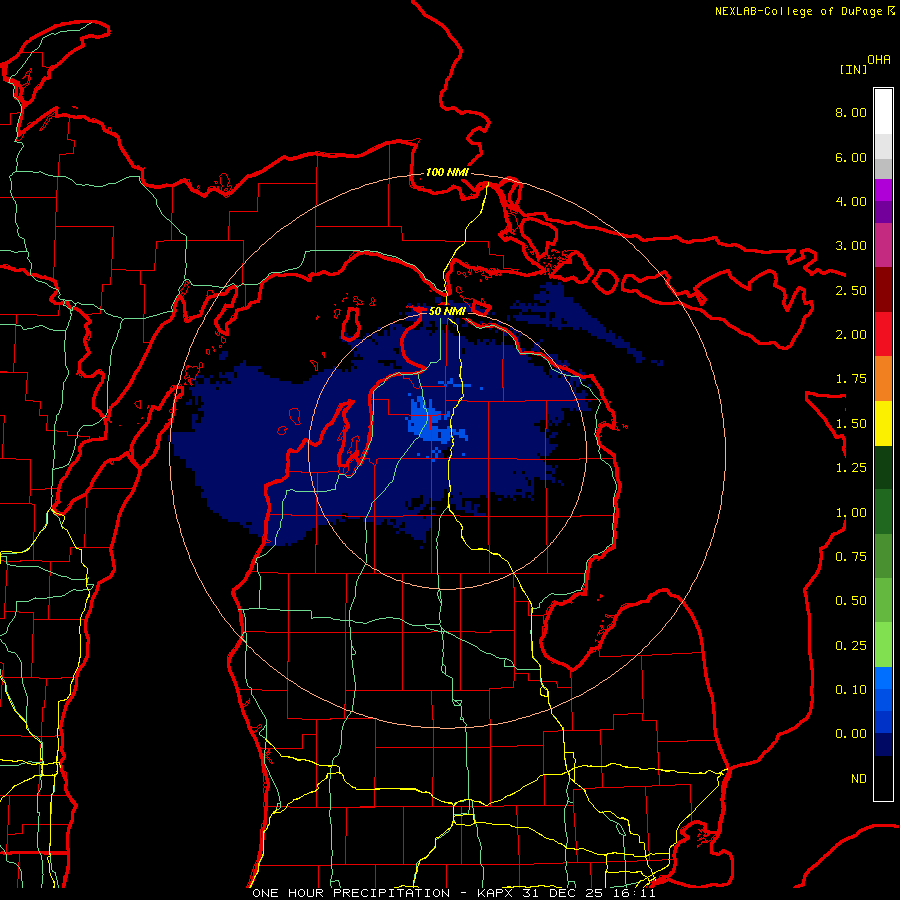Click the [IN] units label
Image resolution: width=900 pixels, height=900 pixels.
coord(853,69)
